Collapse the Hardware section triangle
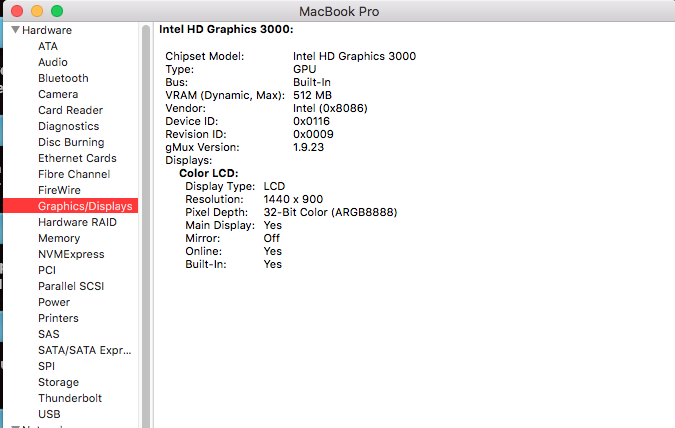Image resolution: width=675 pixels, height=428 pixels. tap(15, 30)
